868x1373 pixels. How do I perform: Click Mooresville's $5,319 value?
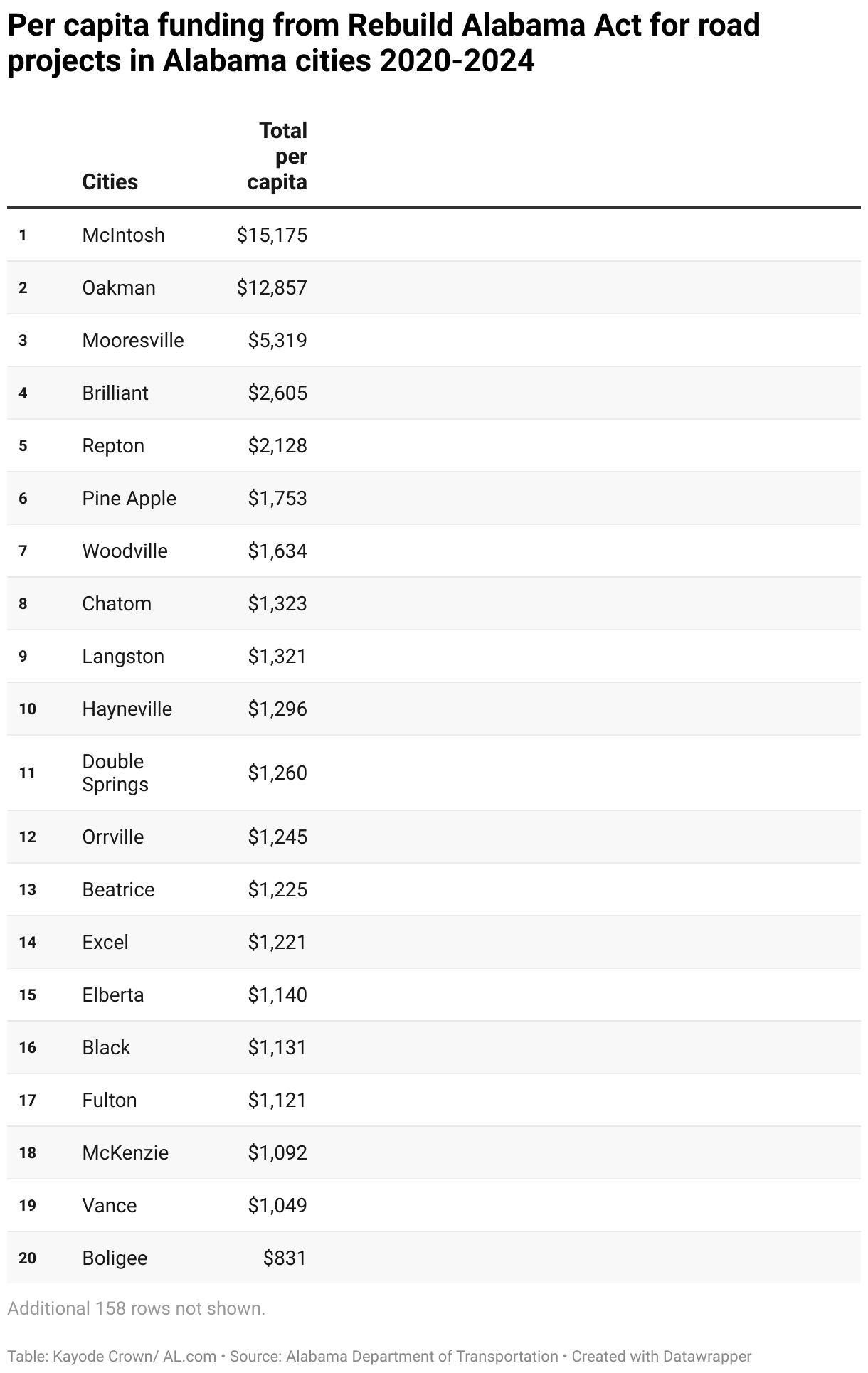tap(277, 340)
